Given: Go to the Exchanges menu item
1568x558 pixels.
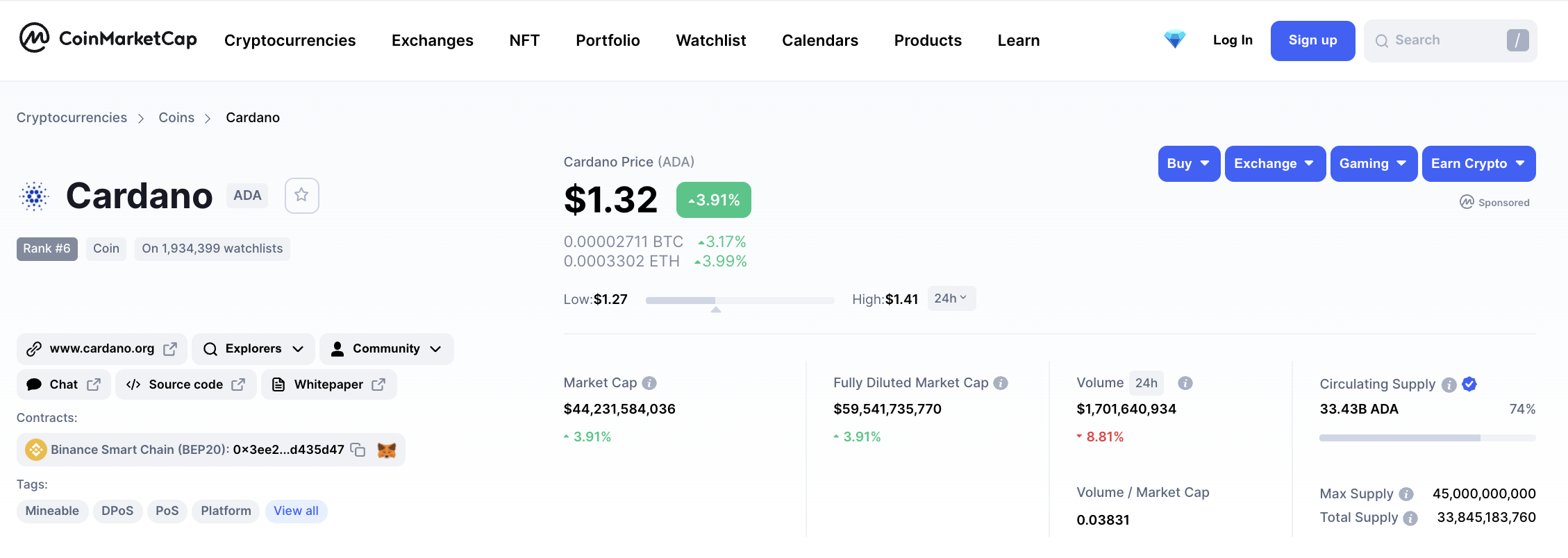Looking at the screenshot, I should [x=432, y=40].
